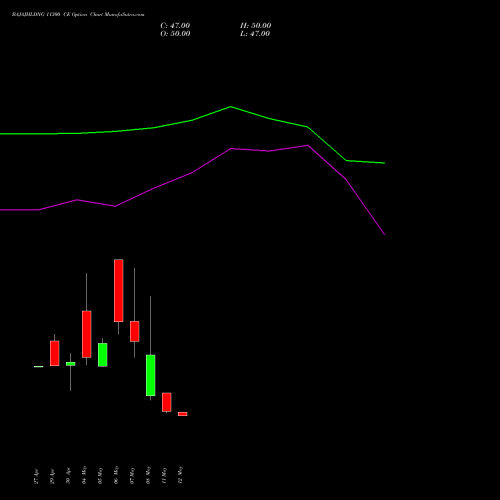Click the '05 May' date axis label

[100, 475]
